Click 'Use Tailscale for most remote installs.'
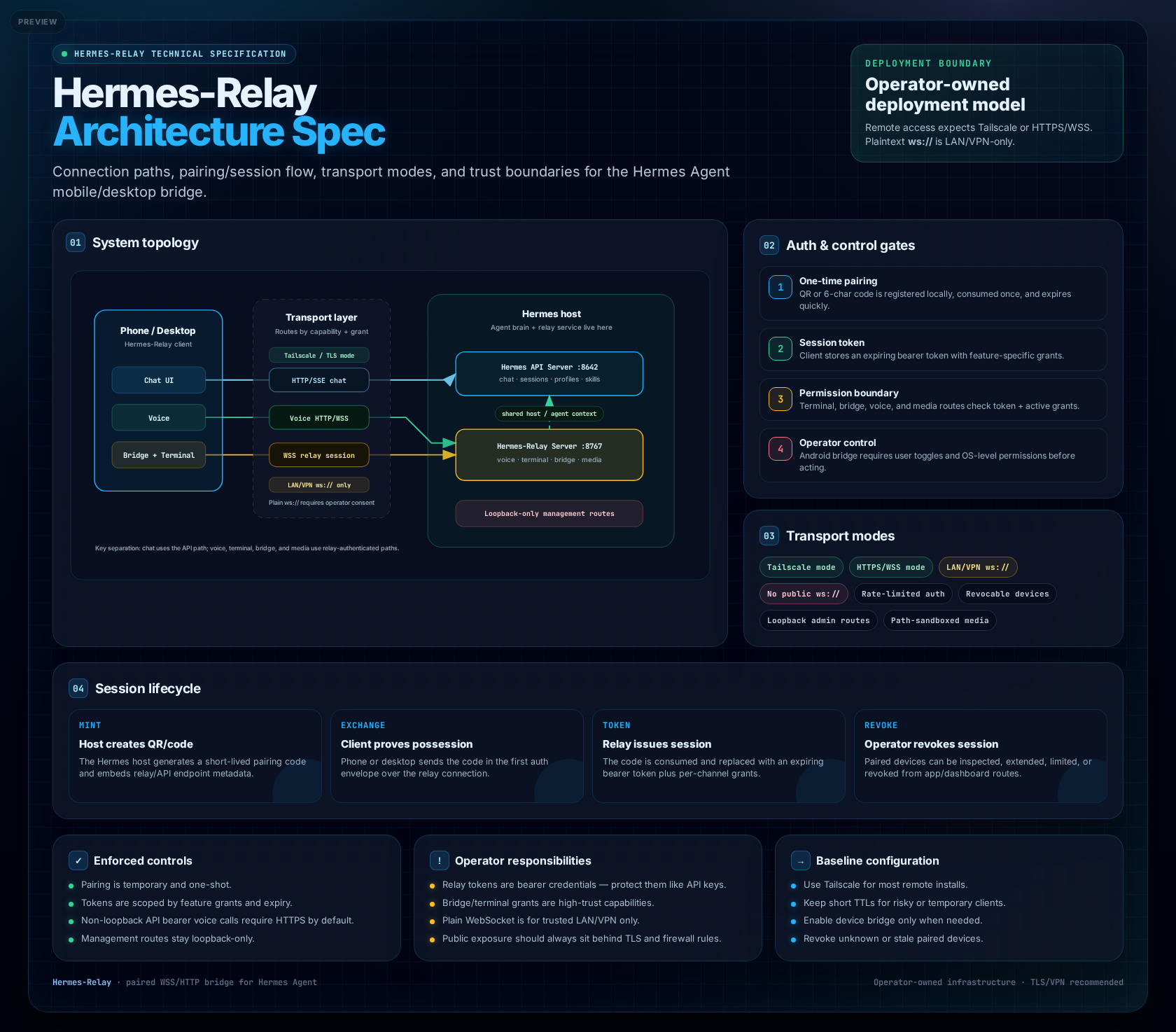The image size is (1176, 1032). pyautogui.click(x=885, y=885)
